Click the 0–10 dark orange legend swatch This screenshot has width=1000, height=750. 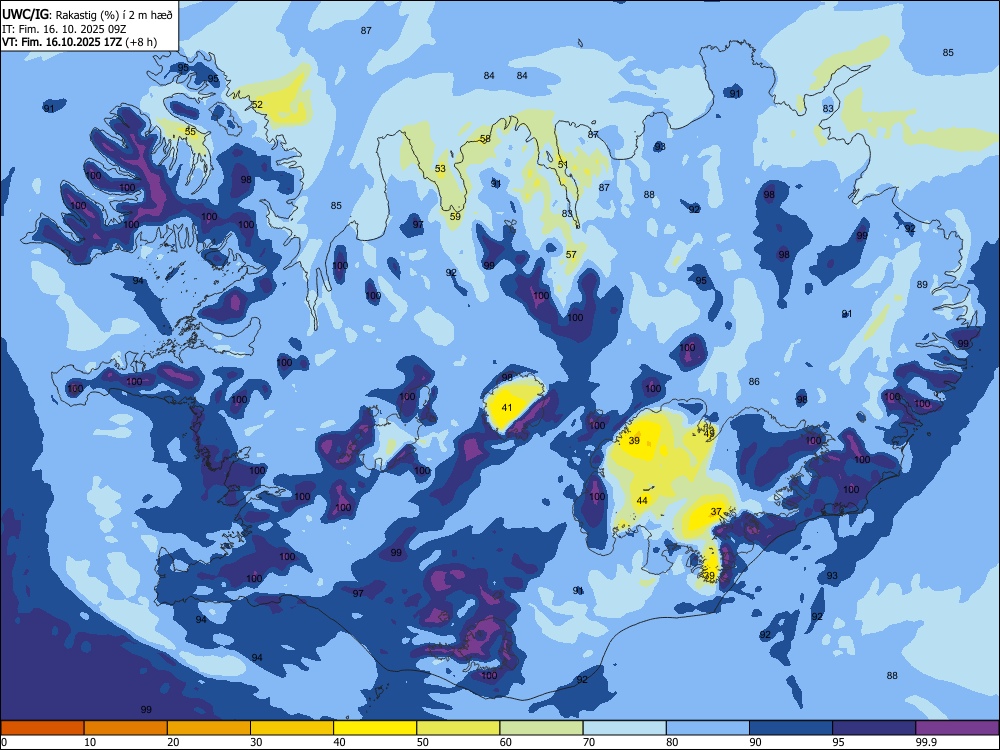42,728
